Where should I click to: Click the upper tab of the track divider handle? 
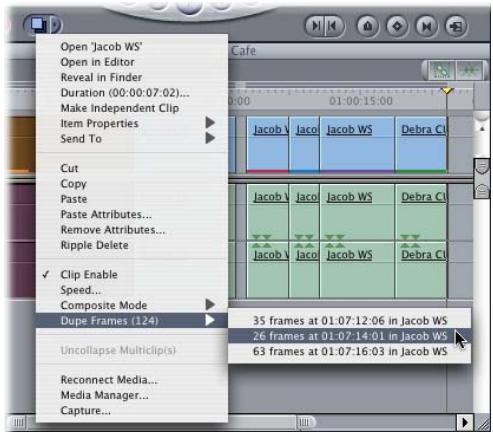(482, 166)
